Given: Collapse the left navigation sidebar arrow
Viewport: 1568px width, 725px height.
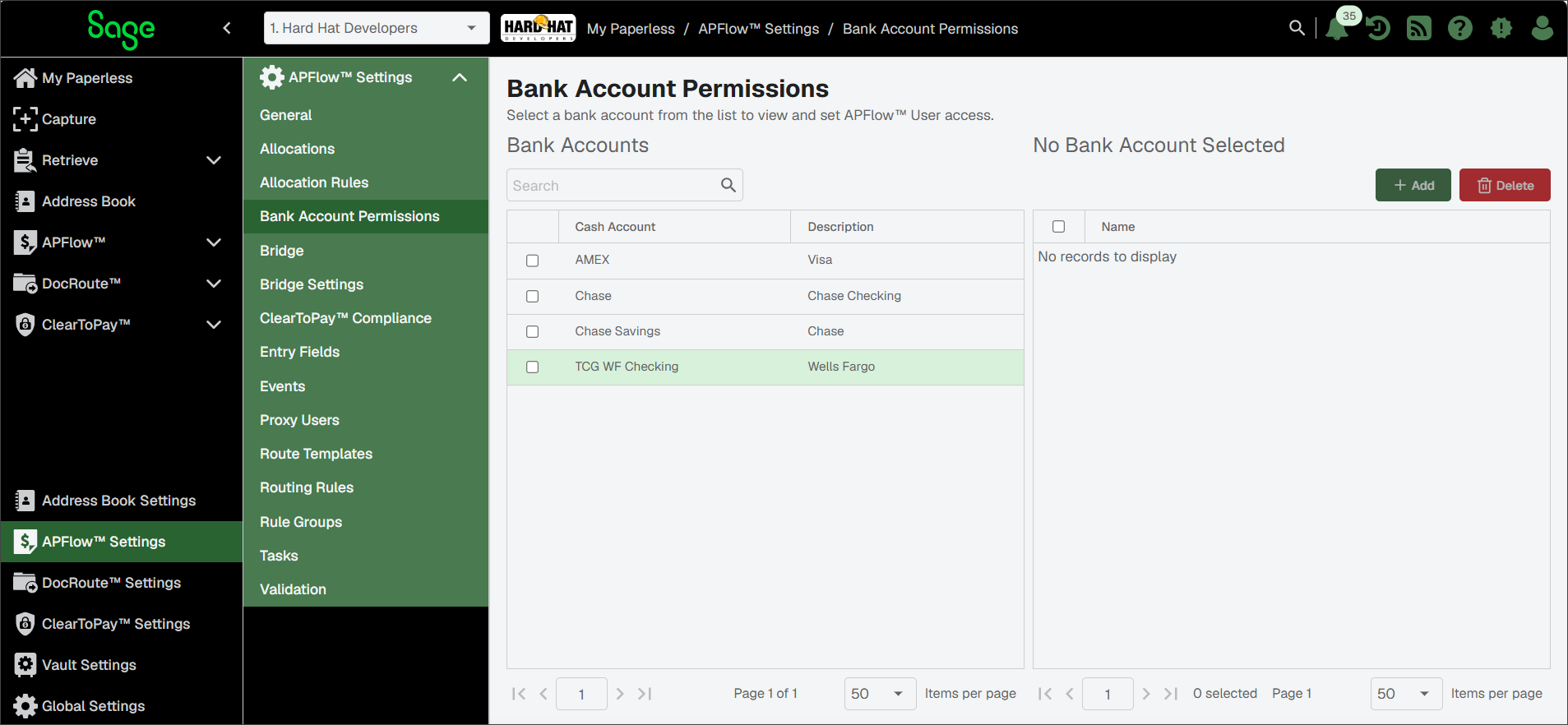Looking at the screenshot, I should point(227,28).
